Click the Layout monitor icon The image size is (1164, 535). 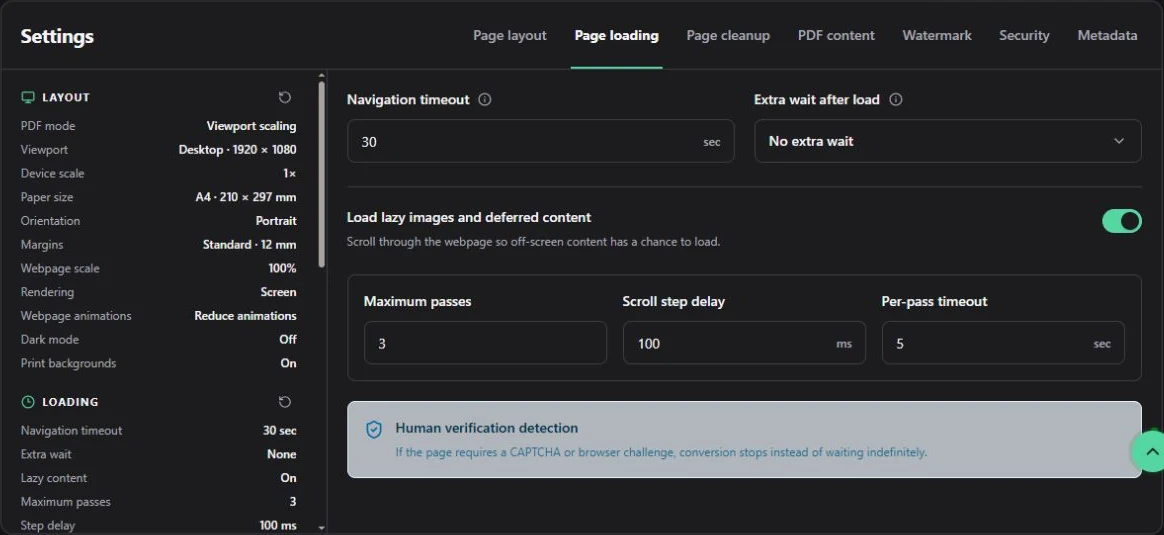click(x=27, y=97)
